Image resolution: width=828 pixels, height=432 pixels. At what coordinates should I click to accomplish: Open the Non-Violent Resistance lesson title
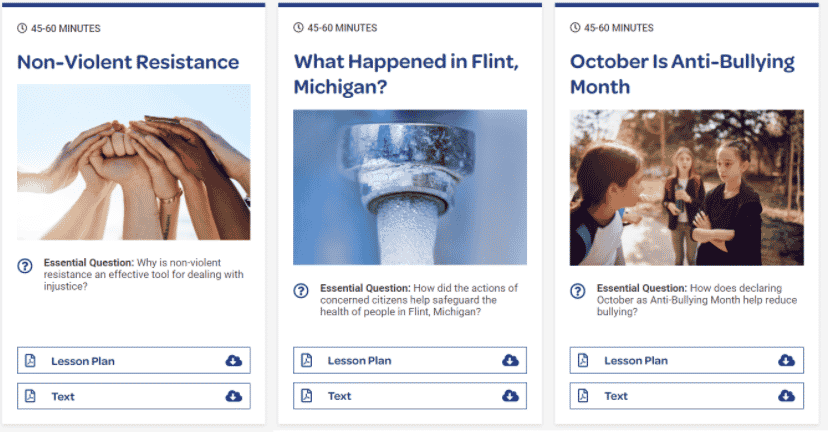click(x=128, y=62)
